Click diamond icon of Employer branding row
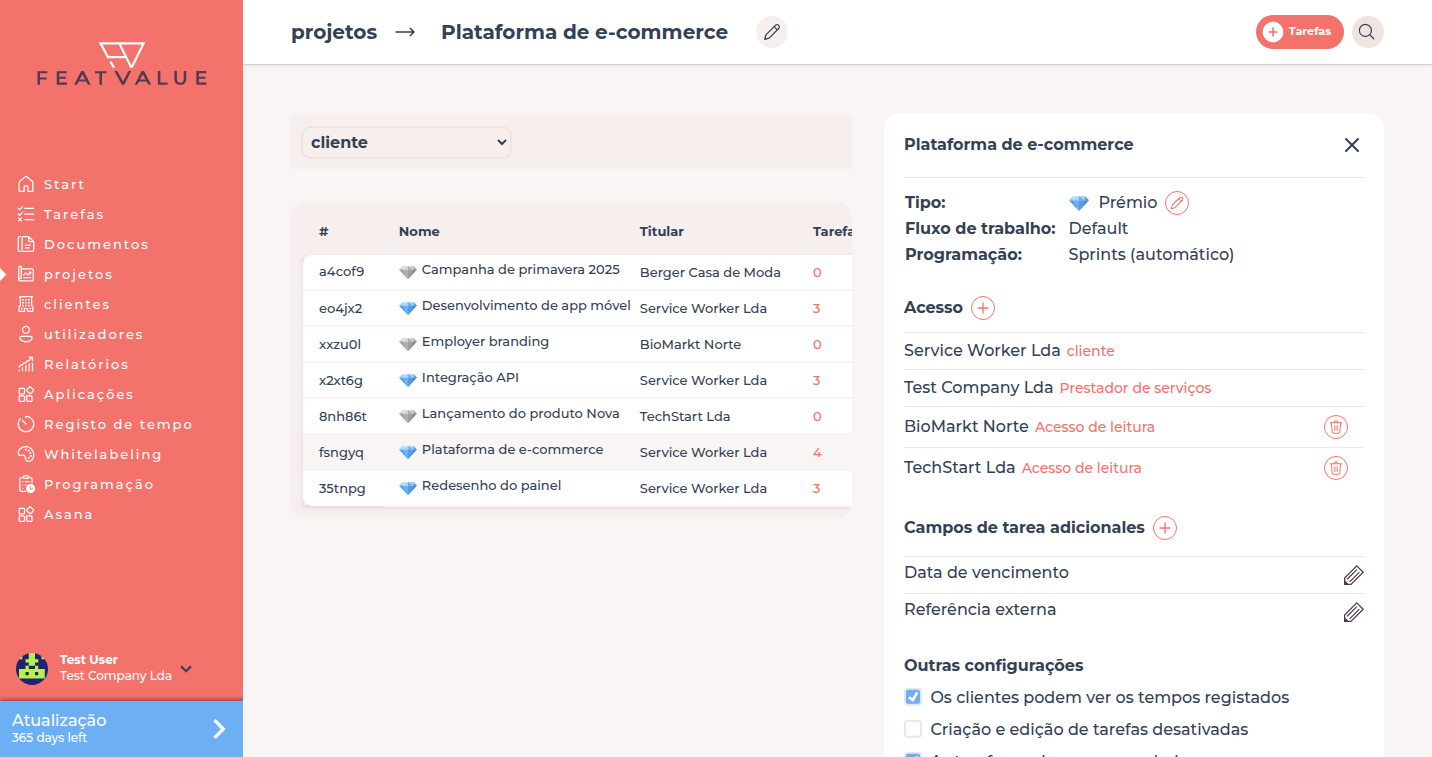The width and height of the screenshot is (1432, 757). [x=408, y=344]
